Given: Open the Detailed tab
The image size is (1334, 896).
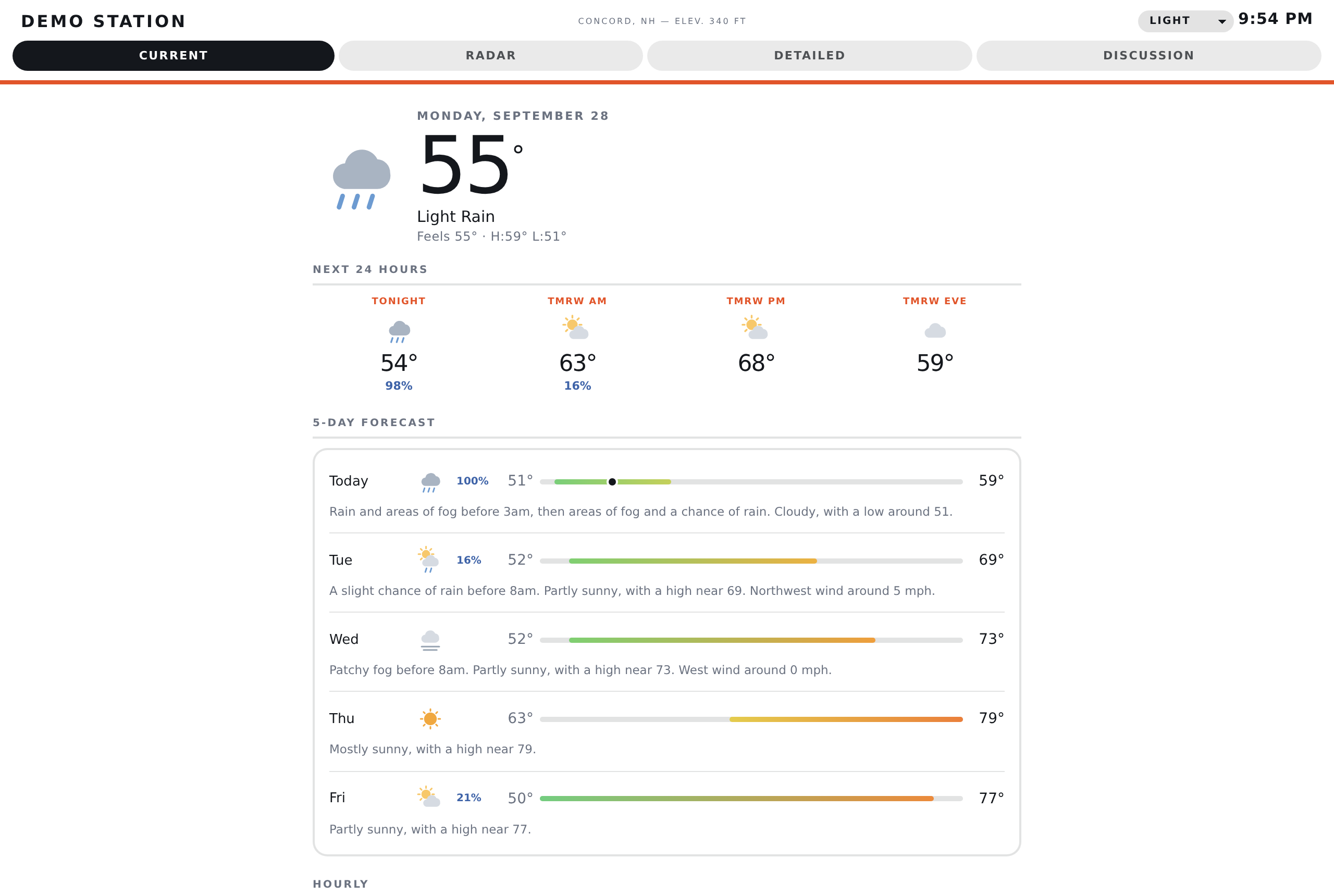Looking at the screenshot, I should click(x=809, y=55).
